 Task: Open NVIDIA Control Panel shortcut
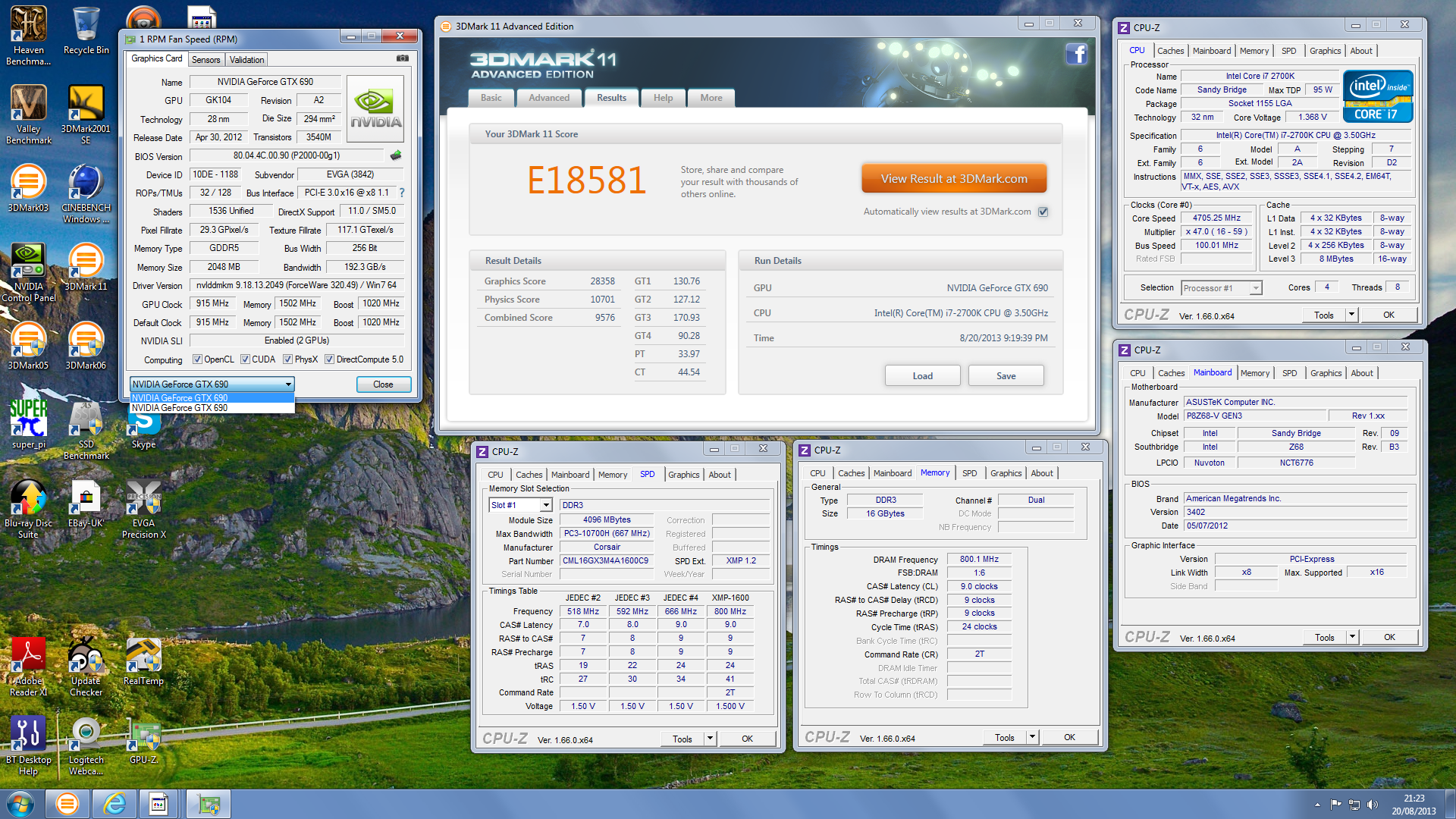tap(29, 272)
